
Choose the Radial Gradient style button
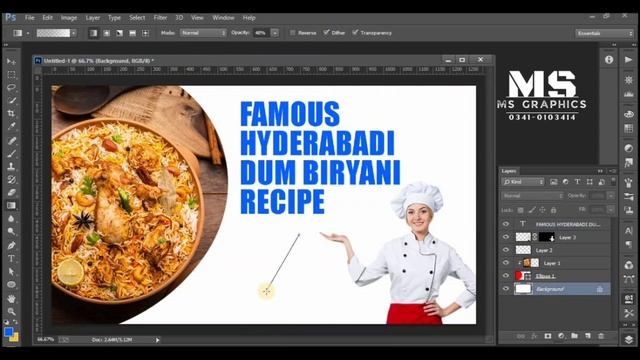tap(107, 33)
